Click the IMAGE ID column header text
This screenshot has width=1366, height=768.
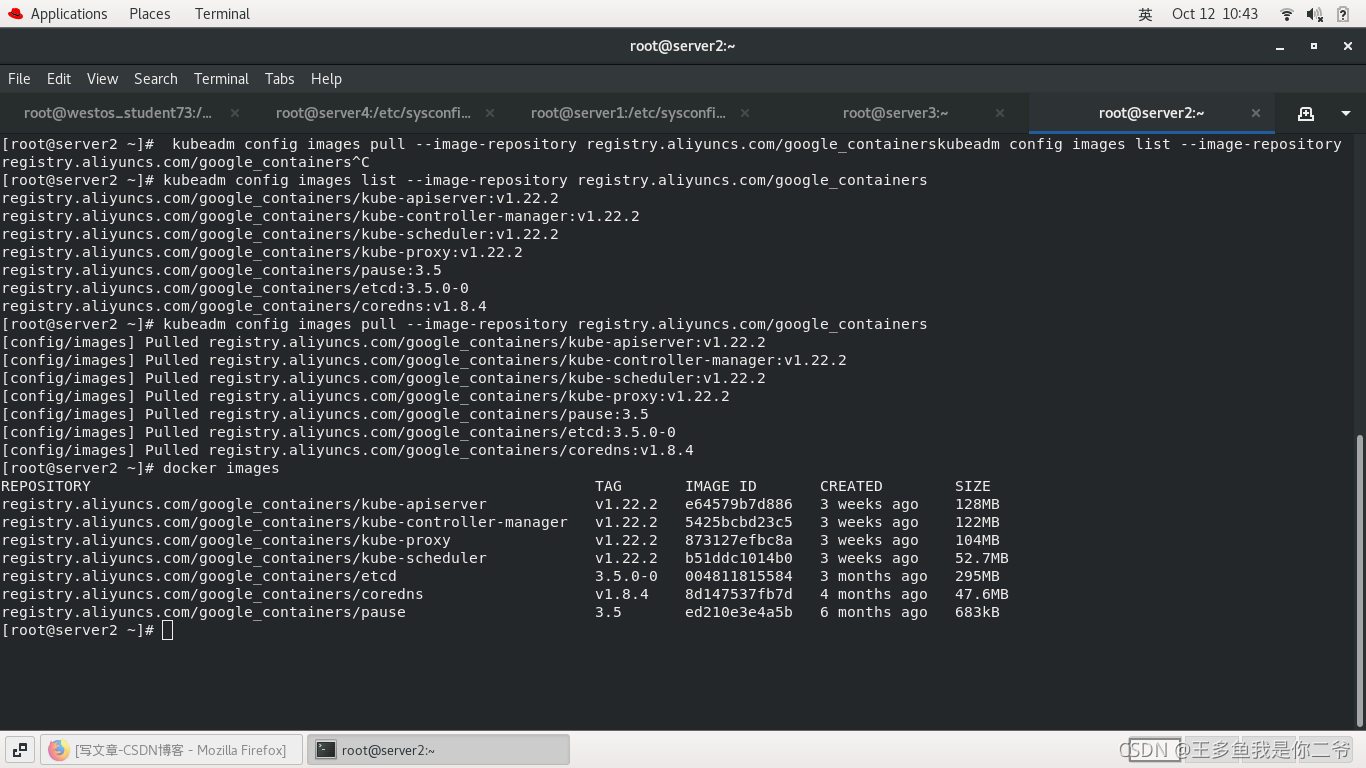721,486
